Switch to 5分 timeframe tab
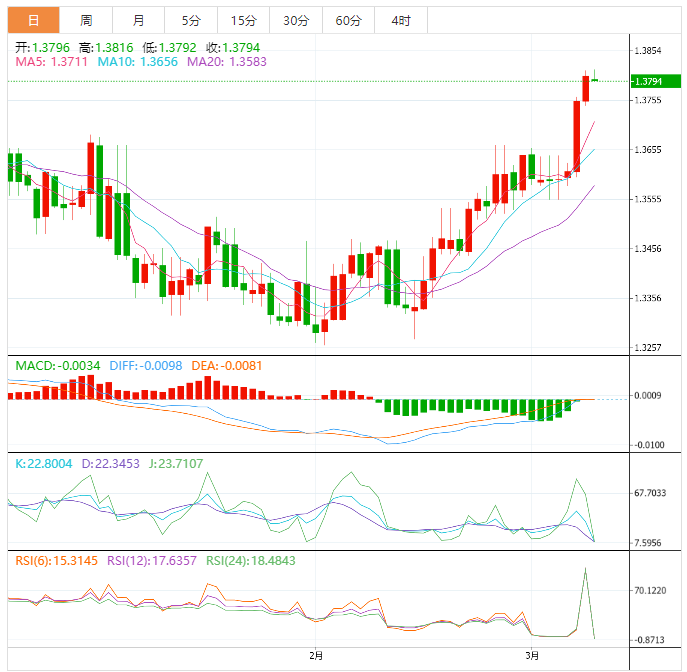 [x=190, y=20]
